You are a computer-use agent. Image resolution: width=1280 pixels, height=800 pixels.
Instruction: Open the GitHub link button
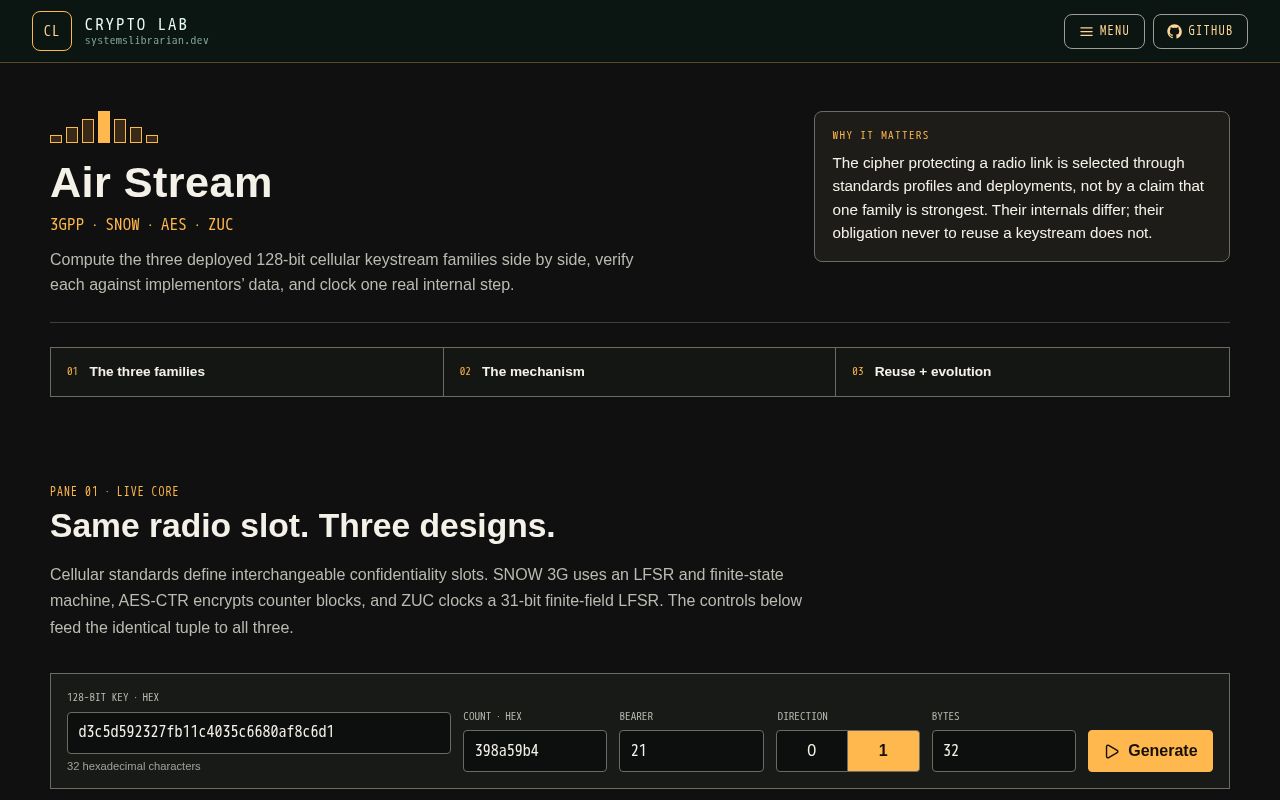click(1200, 31)
